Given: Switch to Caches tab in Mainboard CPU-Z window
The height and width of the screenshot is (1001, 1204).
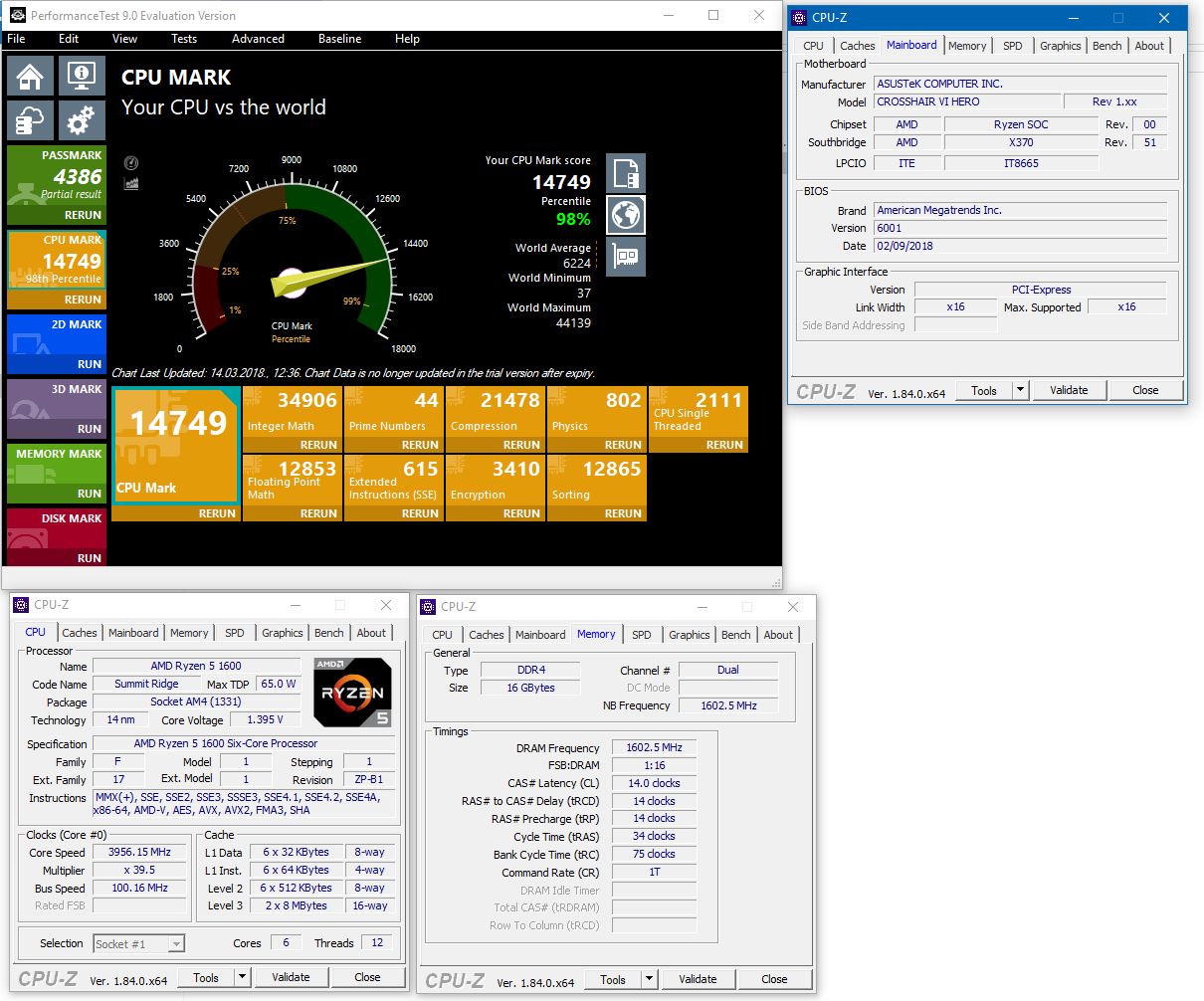Looking at the screenshot, I should (857, 46).
